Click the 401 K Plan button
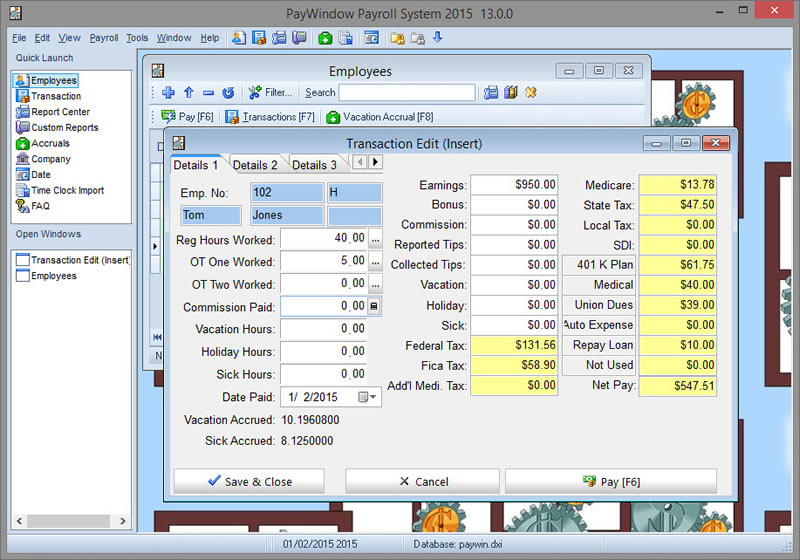Viewport: 800px width, 560px height. tap(599, 265)
